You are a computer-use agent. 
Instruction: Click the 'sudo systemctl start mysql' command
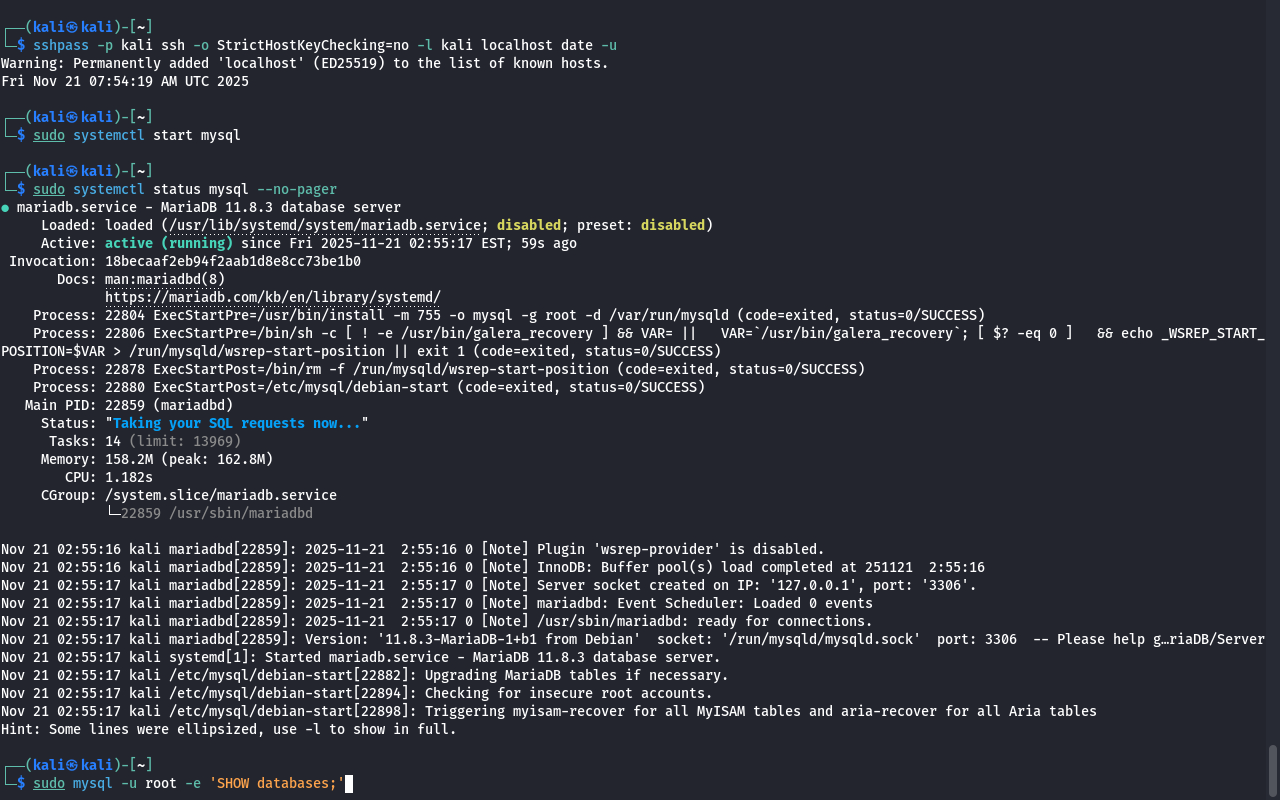pos(136,135)
